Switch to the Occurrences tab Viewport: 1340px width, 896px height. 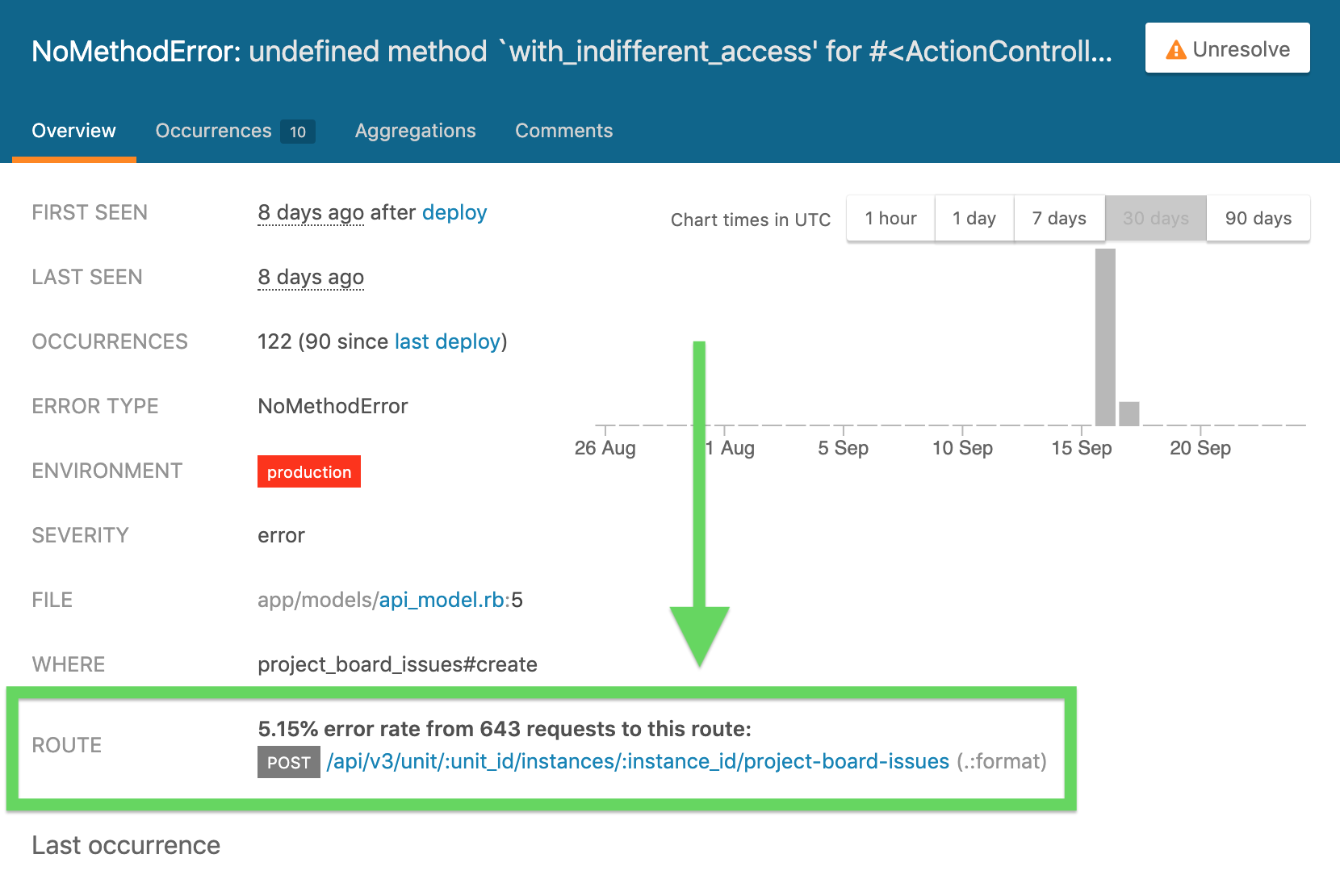213,130
